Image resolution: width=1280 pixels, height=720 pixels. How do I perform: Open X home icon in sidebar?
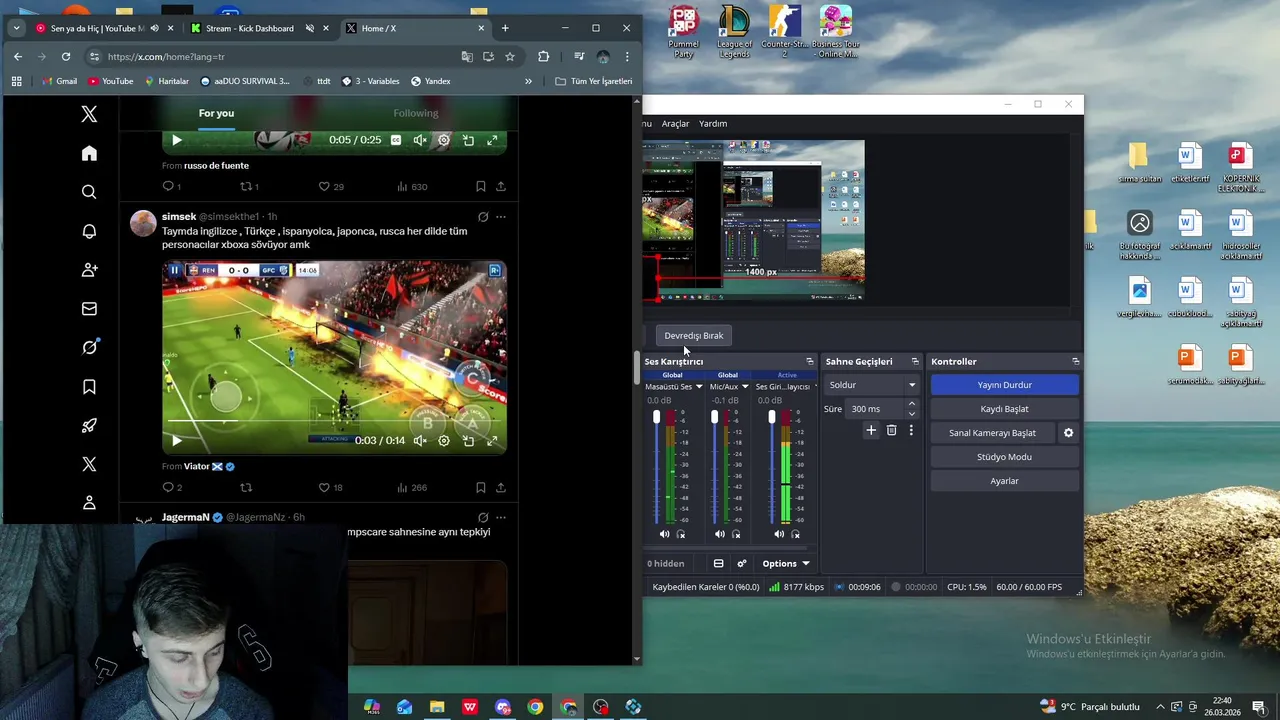(89, 153)
